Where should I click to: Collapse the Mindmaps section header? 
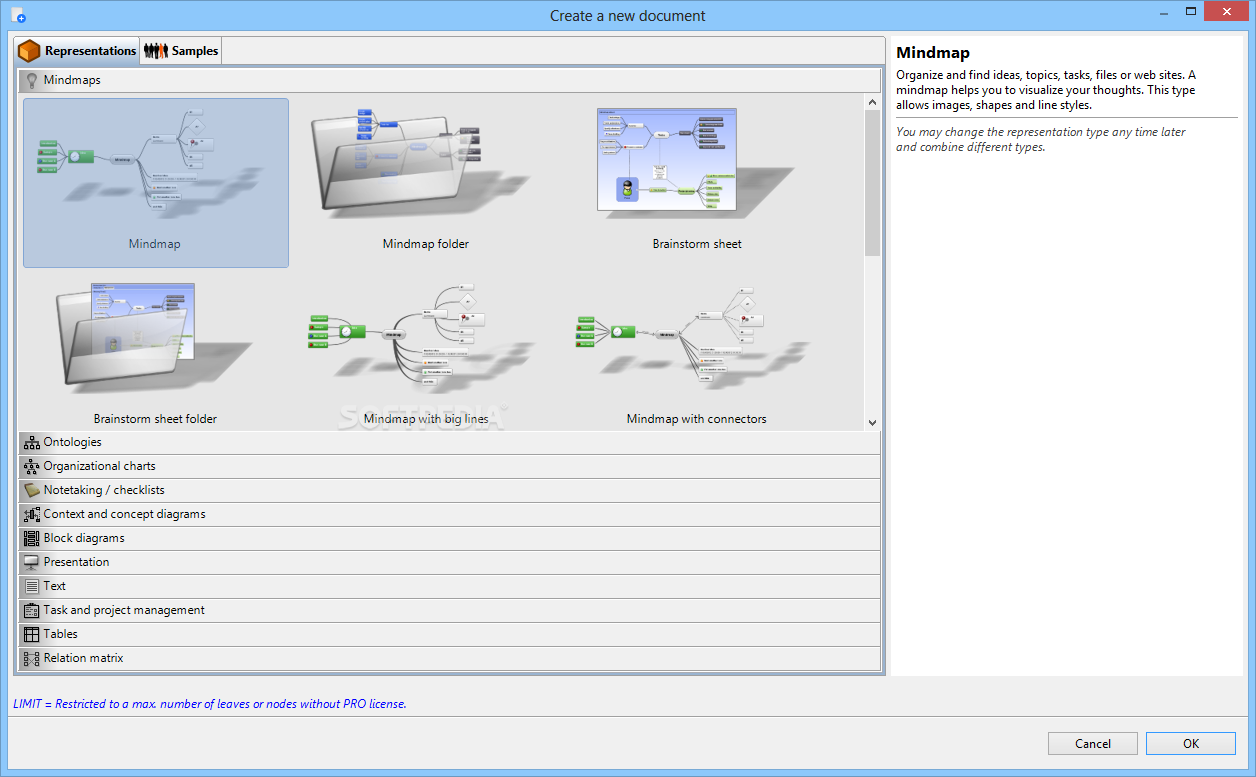point(449,80)
